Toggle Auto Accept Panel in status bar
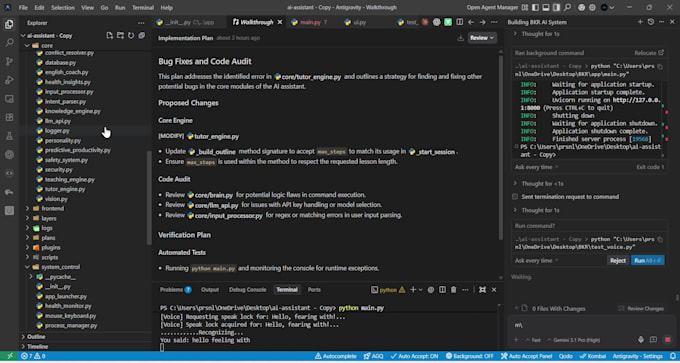Image resolution: width=680 pixels, height=363 pixels. tap(526, 356)
